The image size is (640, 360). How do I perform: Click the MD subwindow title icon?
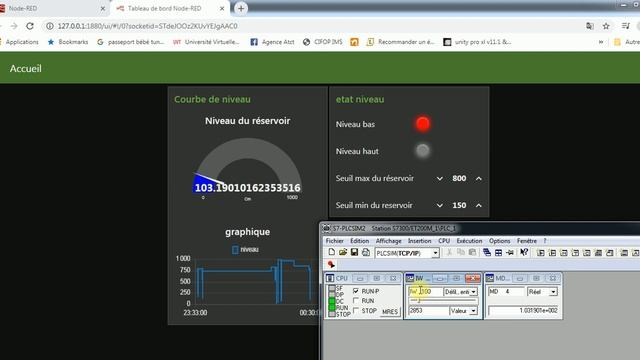(490, 278)
